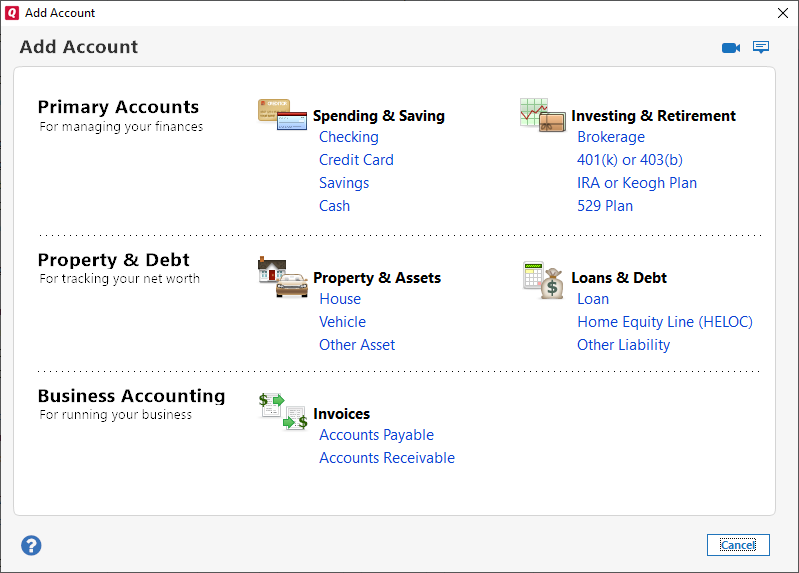Click the feedback chat bubble icon

coord(761,47)
